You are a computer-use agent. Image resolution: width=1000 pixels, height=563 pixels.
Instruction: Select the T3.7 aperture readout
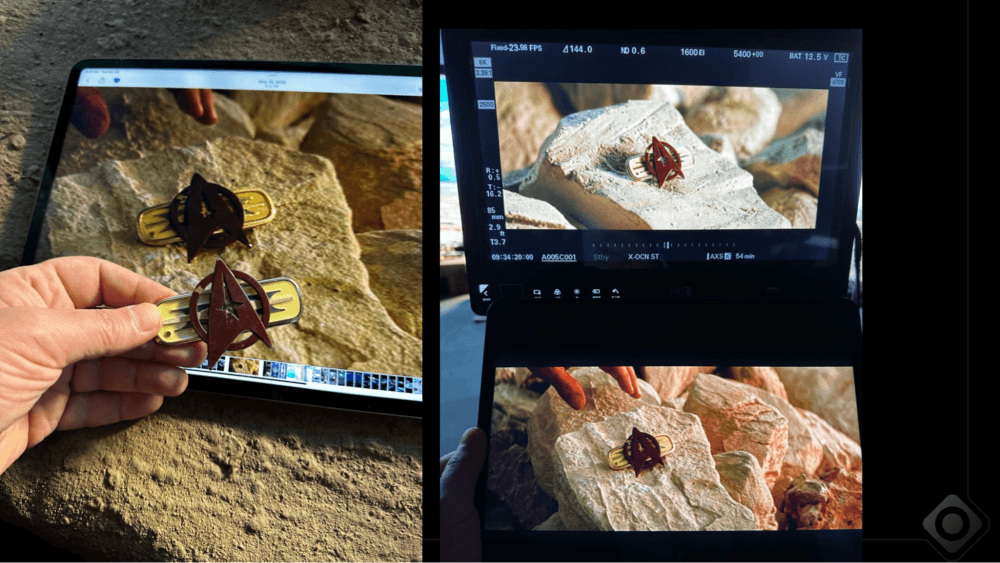[497, 242]
